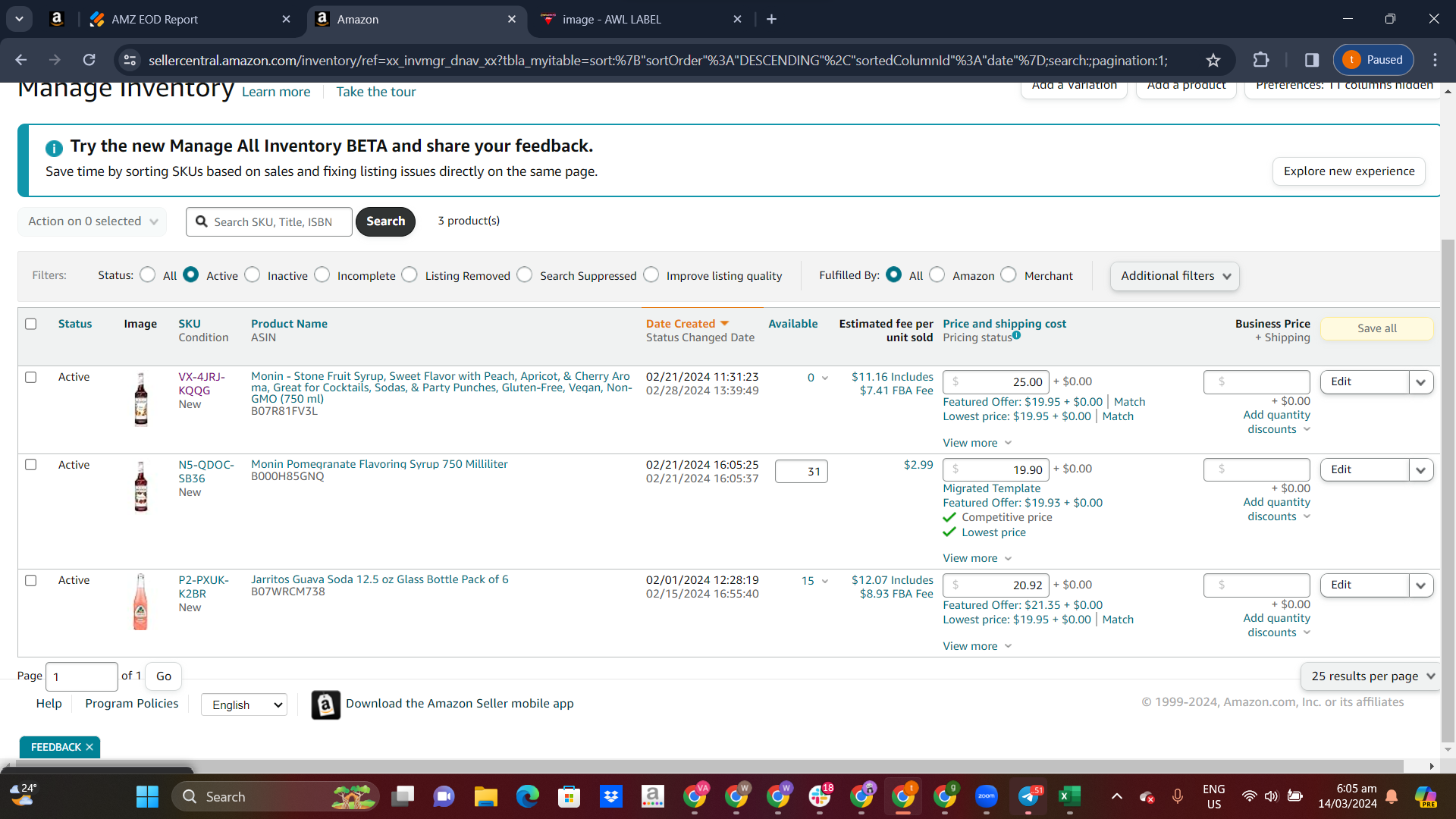This screenshot has width=1456, height=819.
Task: Select checkbox for Monin Stone Fruit Syrup row
Action: pos(31,377)
